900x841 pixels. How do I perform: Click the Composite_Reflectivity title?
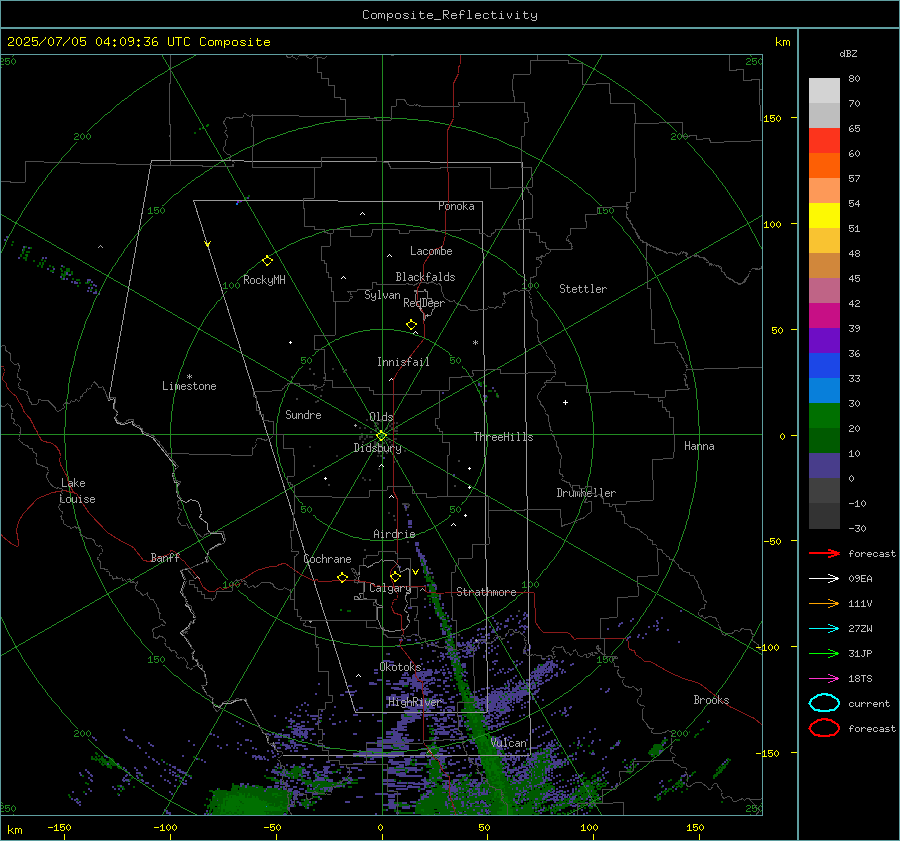click(x=449, y=15)
